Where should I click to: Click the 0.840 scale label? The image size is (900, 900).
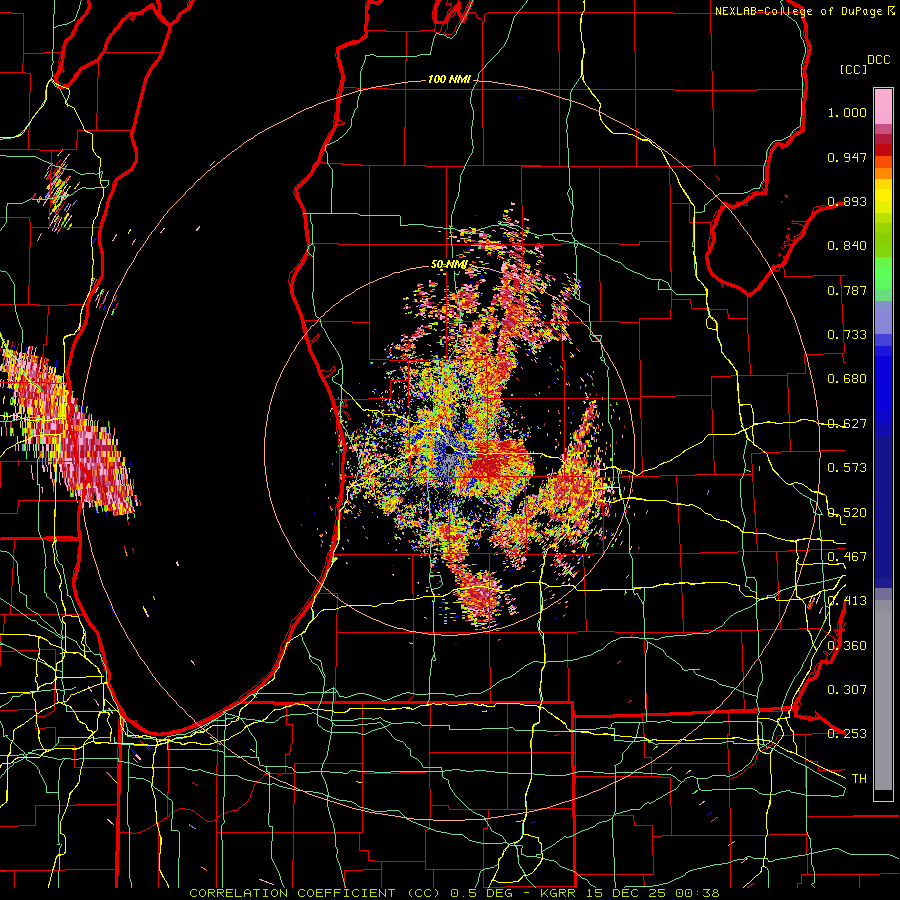(x=847, y=246)
